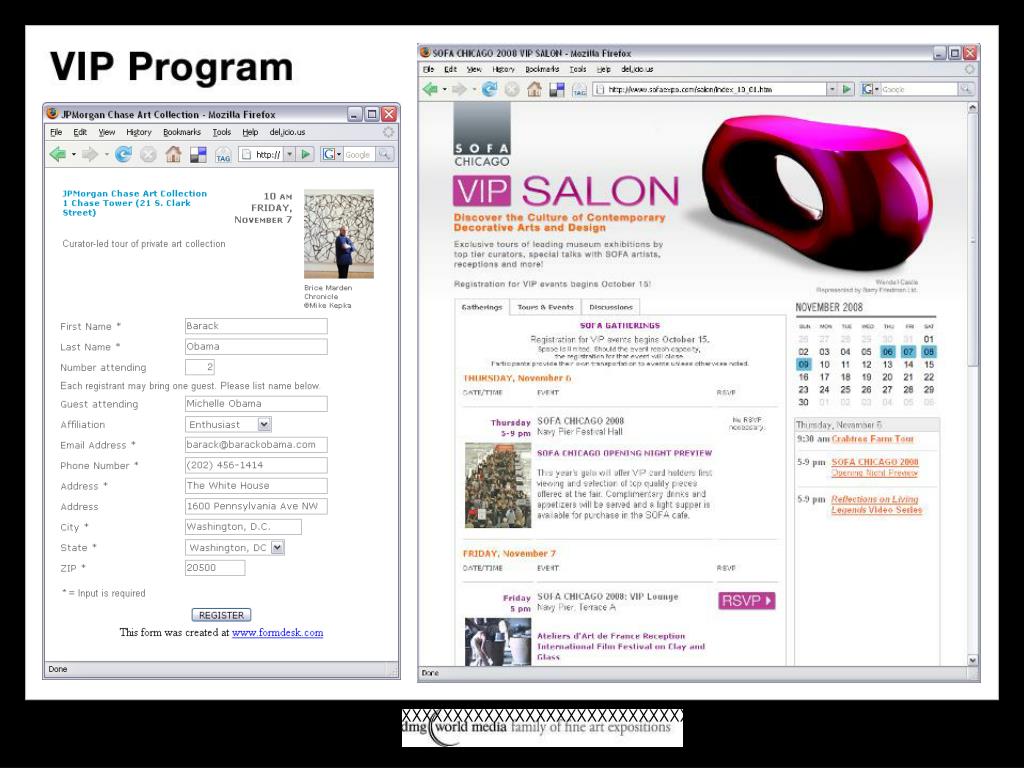The height and width of the screenshot is (768, 1024).
Task: Click Google engine icon in SOFA search box
Action: point(867,89)
